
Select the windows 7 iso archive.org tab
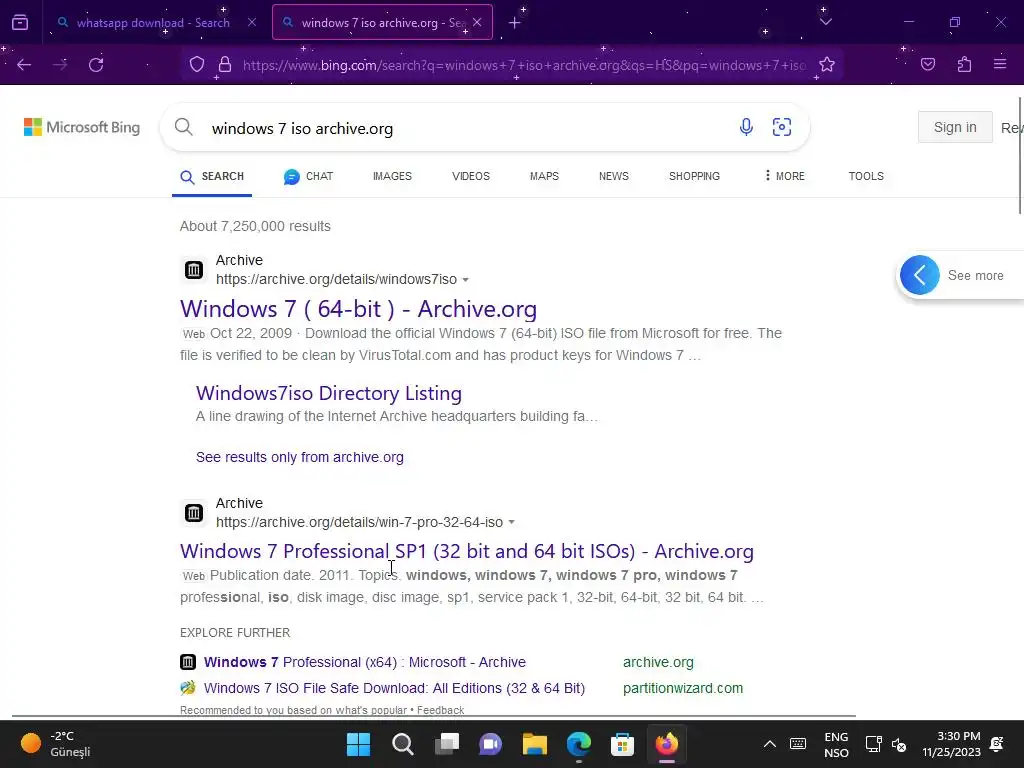click(382, 23)
